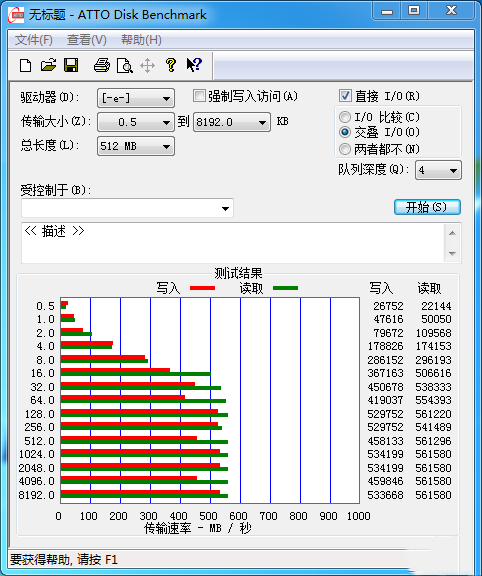Click the 传输速率 - MB / 秒 axis label

(x=197, y=528)
